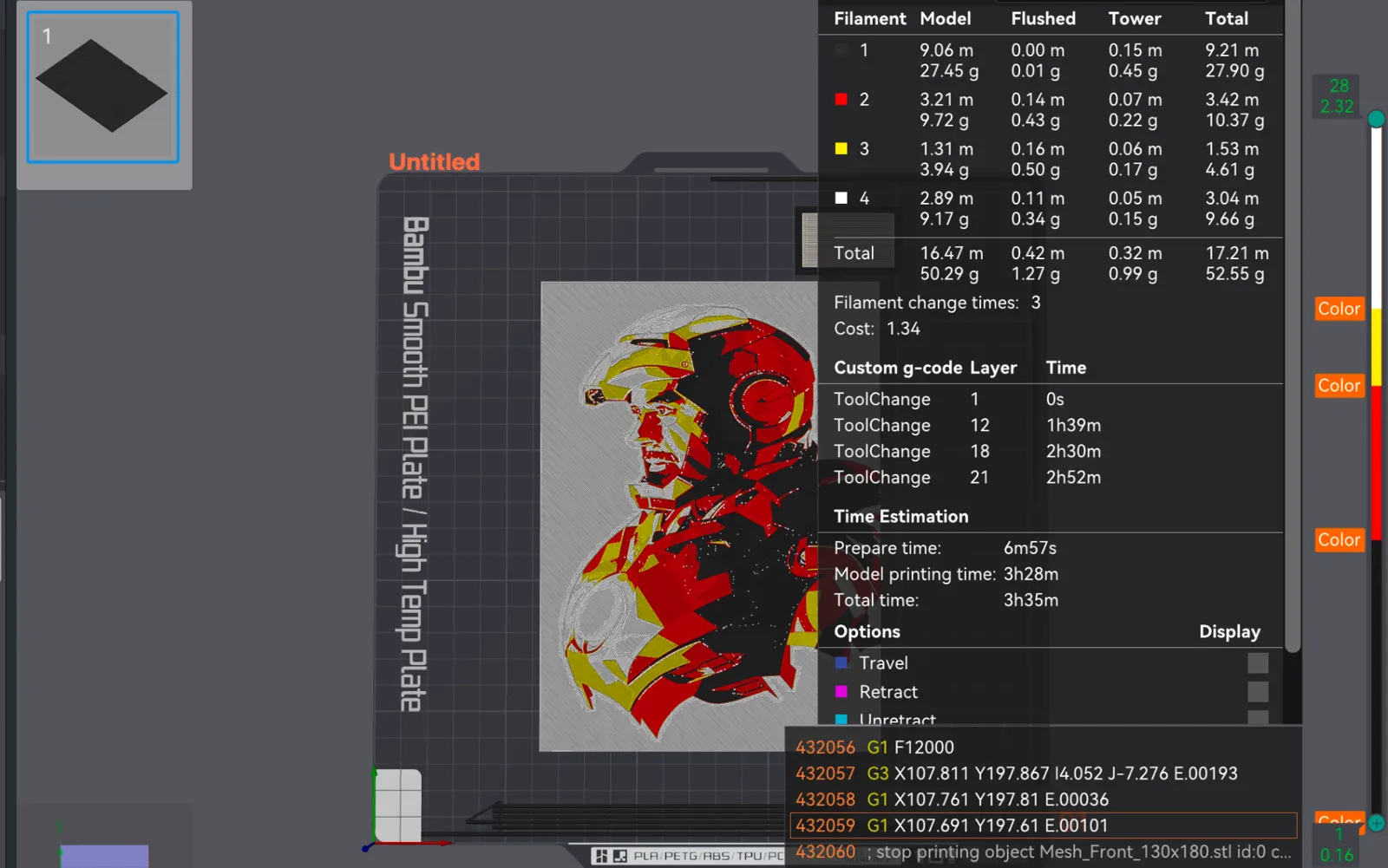Screen dimensions: 1388x868
Task: Click the Tower column header
Action: click(1135, 19)
